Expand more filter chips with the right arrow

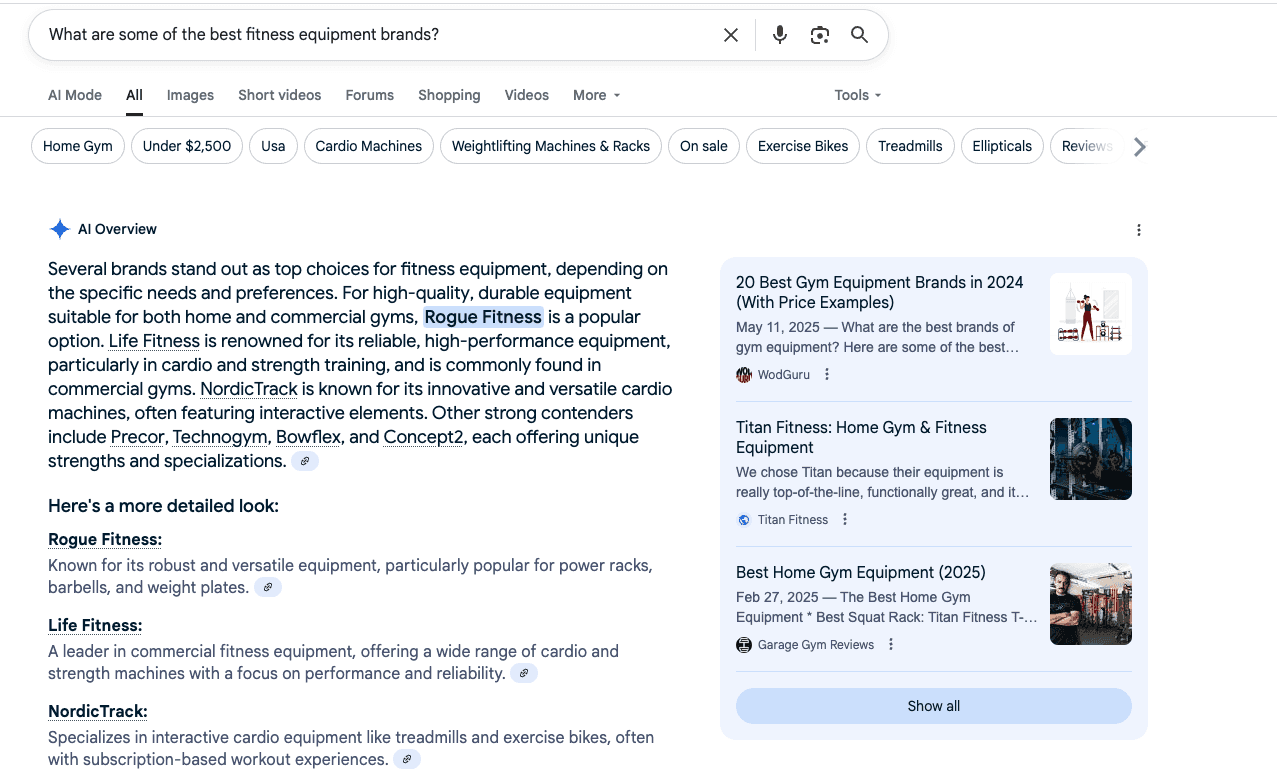pyautogui.click(x=1139, y=146)
